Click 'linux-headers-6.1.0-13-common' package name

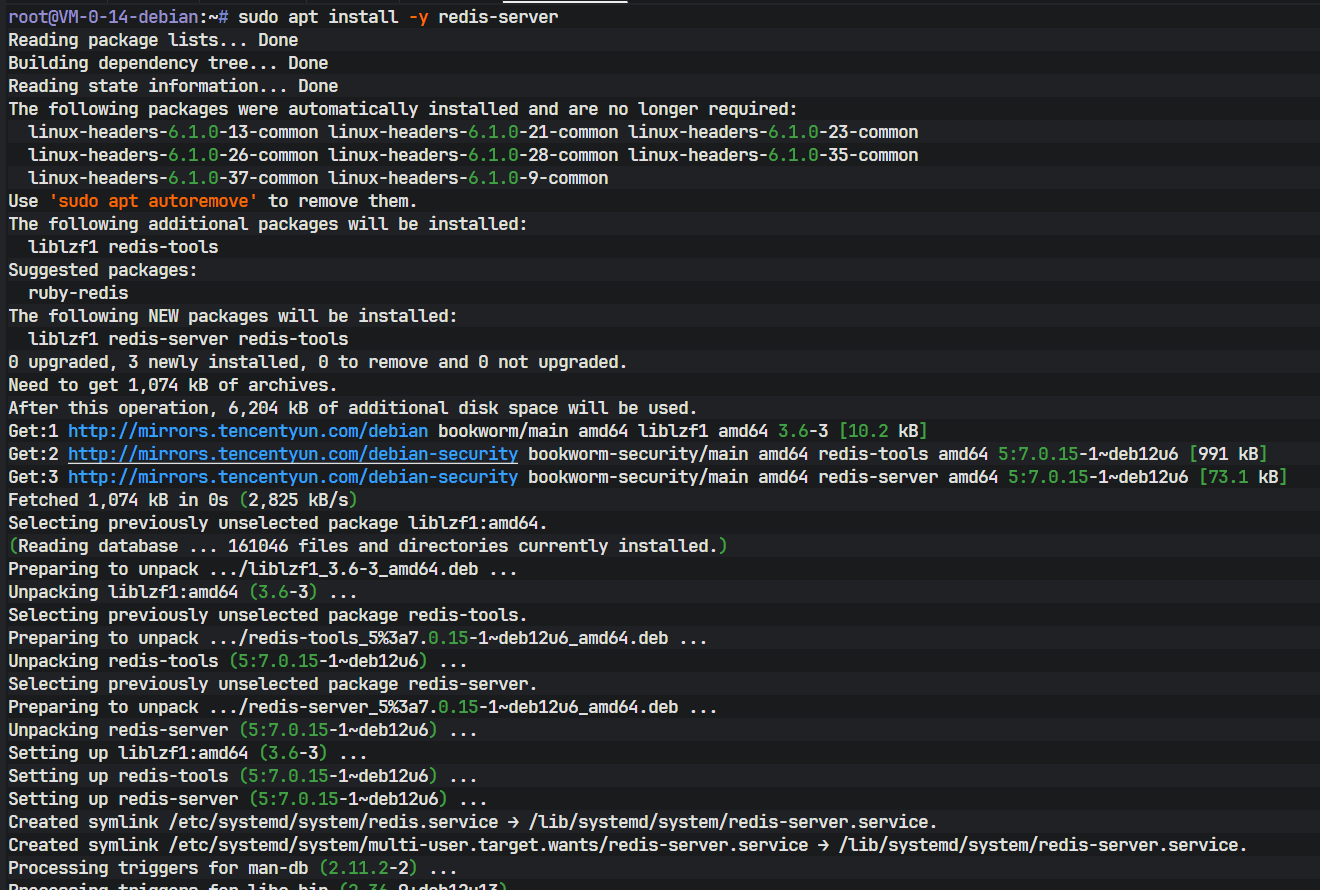pos(173,132)
